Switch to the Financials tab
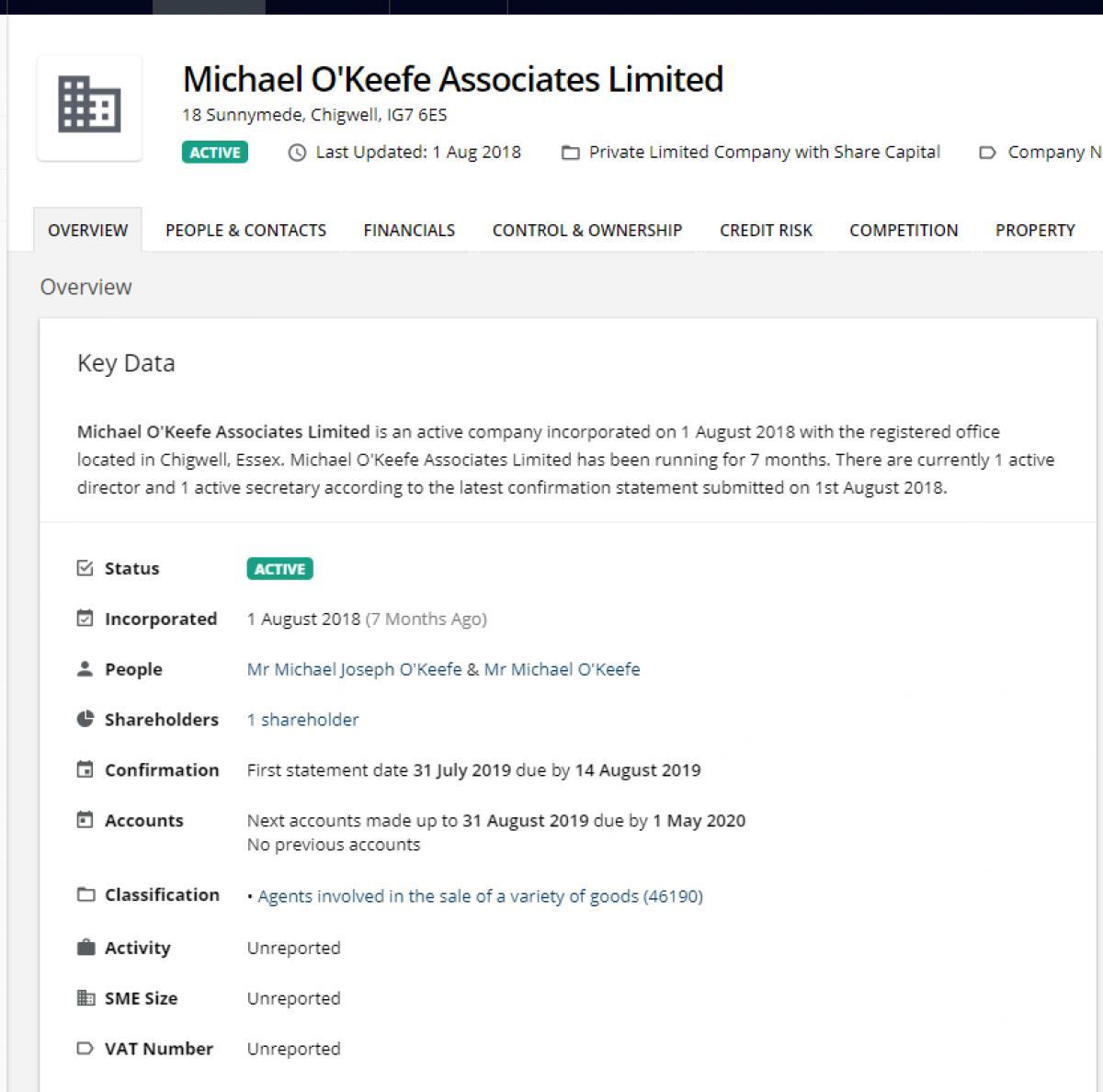This screenshot has height=1092, width=1103. (409, 231)
